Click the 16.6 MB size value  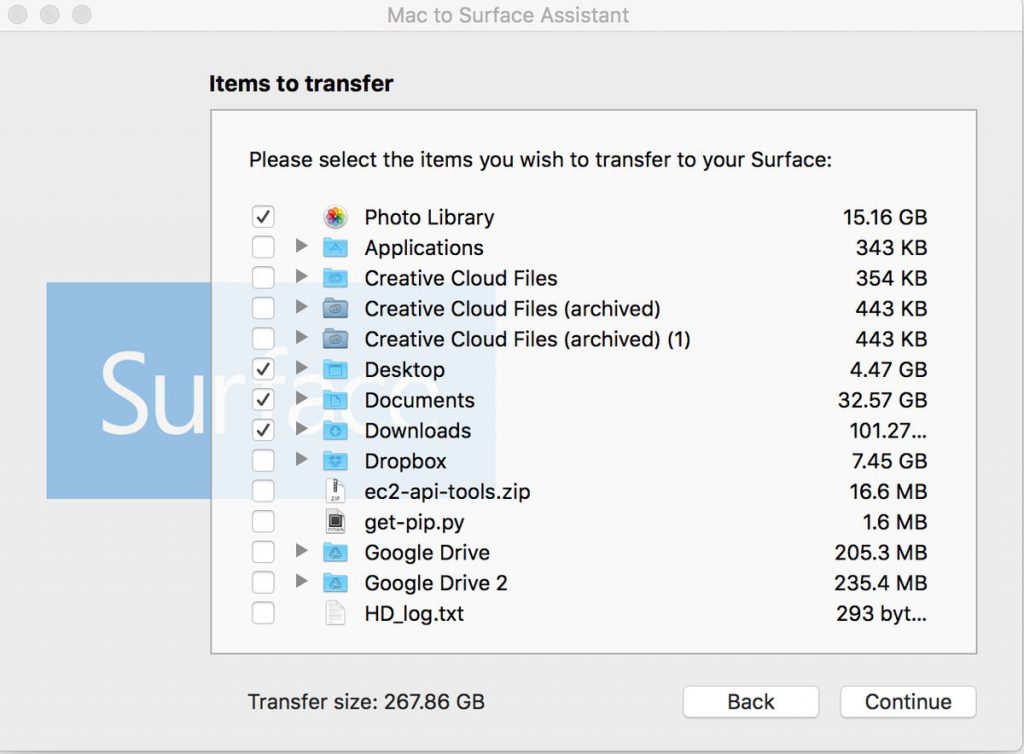click(888, 492)
